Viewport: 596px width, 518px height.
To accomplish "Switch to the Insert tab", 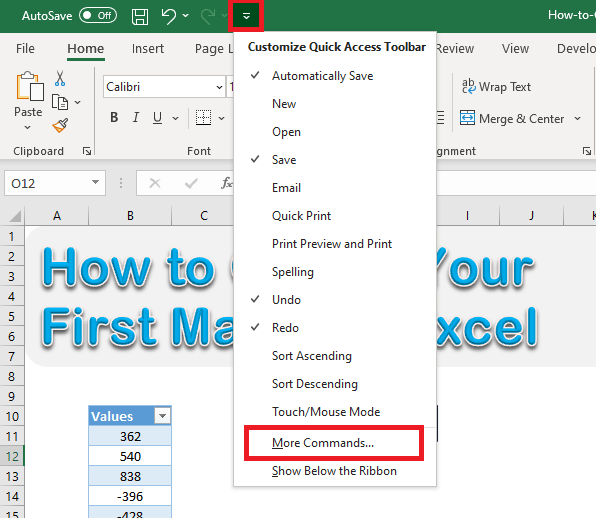I will (147, 49).
